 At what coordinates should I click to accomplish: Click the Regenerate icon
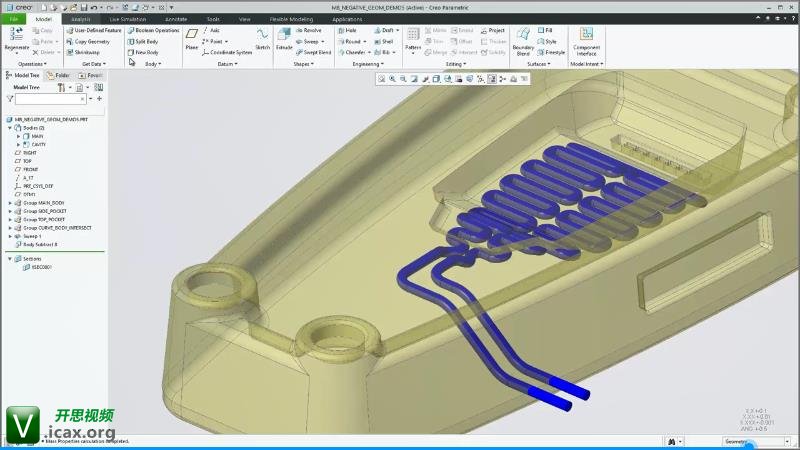16,38
